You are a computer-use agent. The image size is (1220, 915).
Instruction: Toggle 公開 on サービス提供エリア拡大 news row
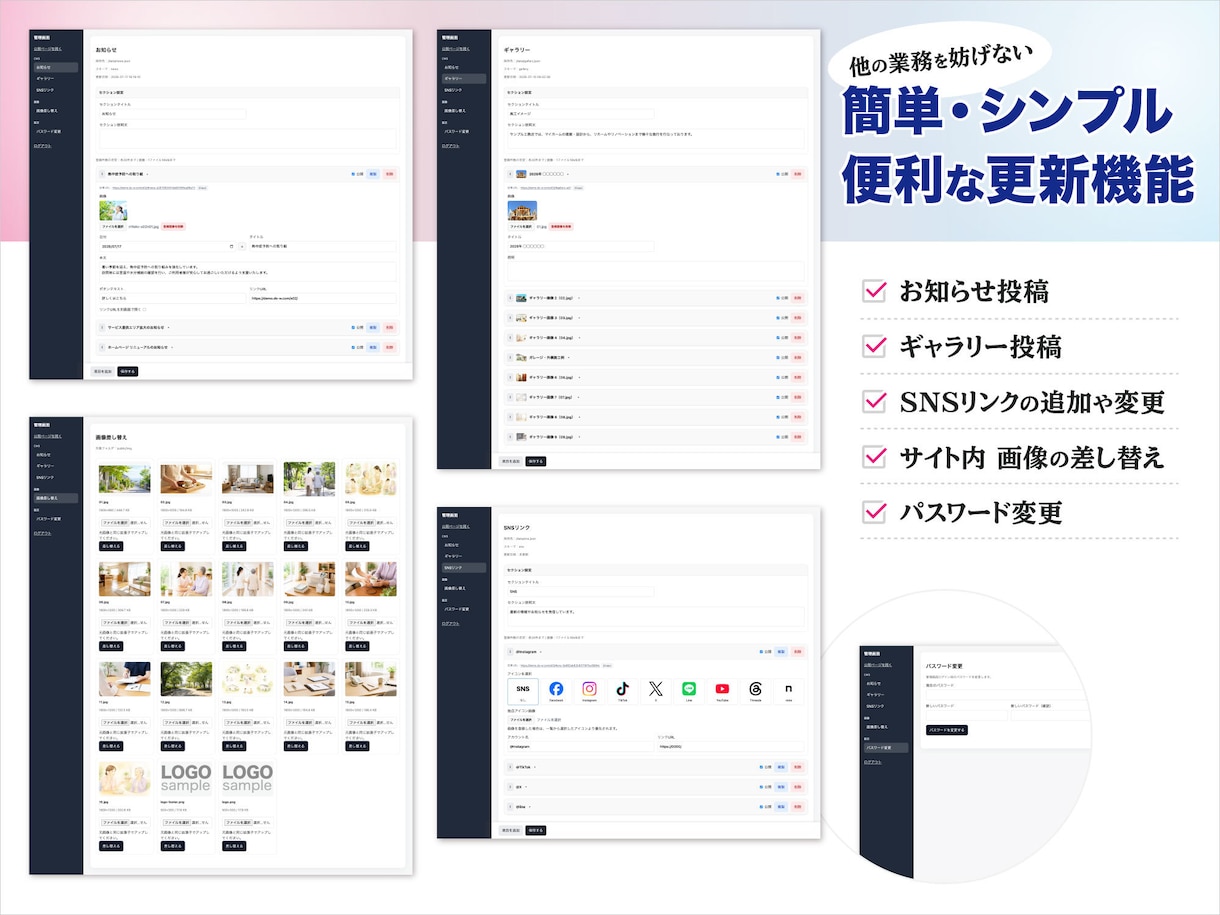(x=354, y=327)
